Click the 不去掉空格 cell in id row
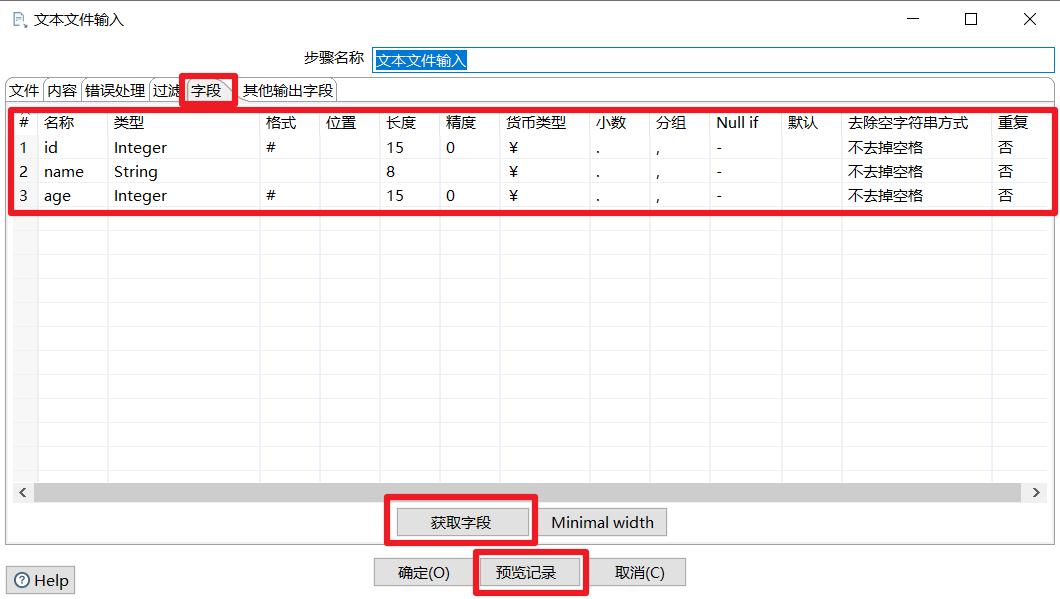The width and height of the screenshot is (1060, 599). point(917,147)
